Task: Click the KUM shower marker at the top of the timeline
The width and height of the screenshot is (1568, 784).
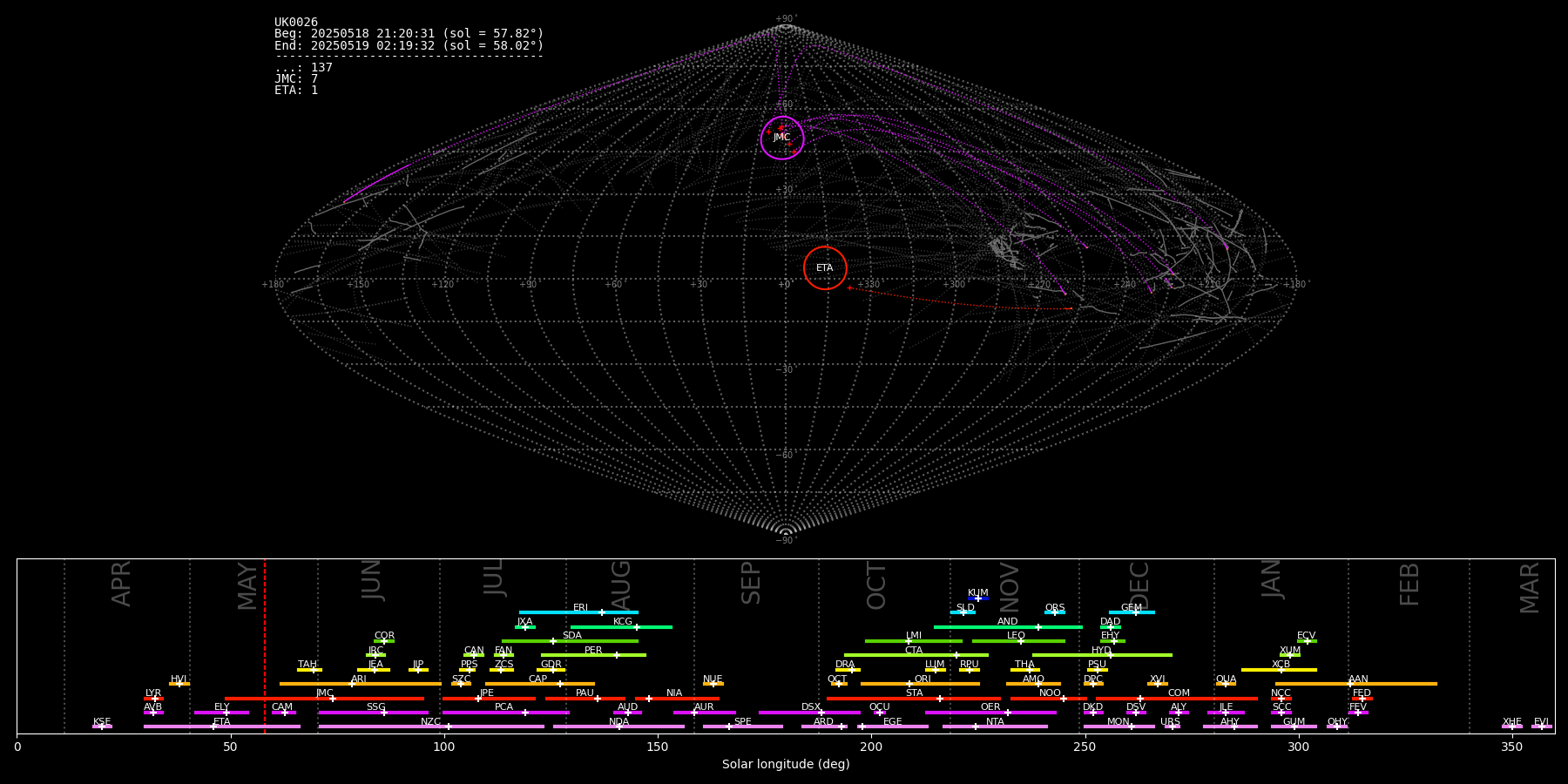Action: click(x=978, y=598)
